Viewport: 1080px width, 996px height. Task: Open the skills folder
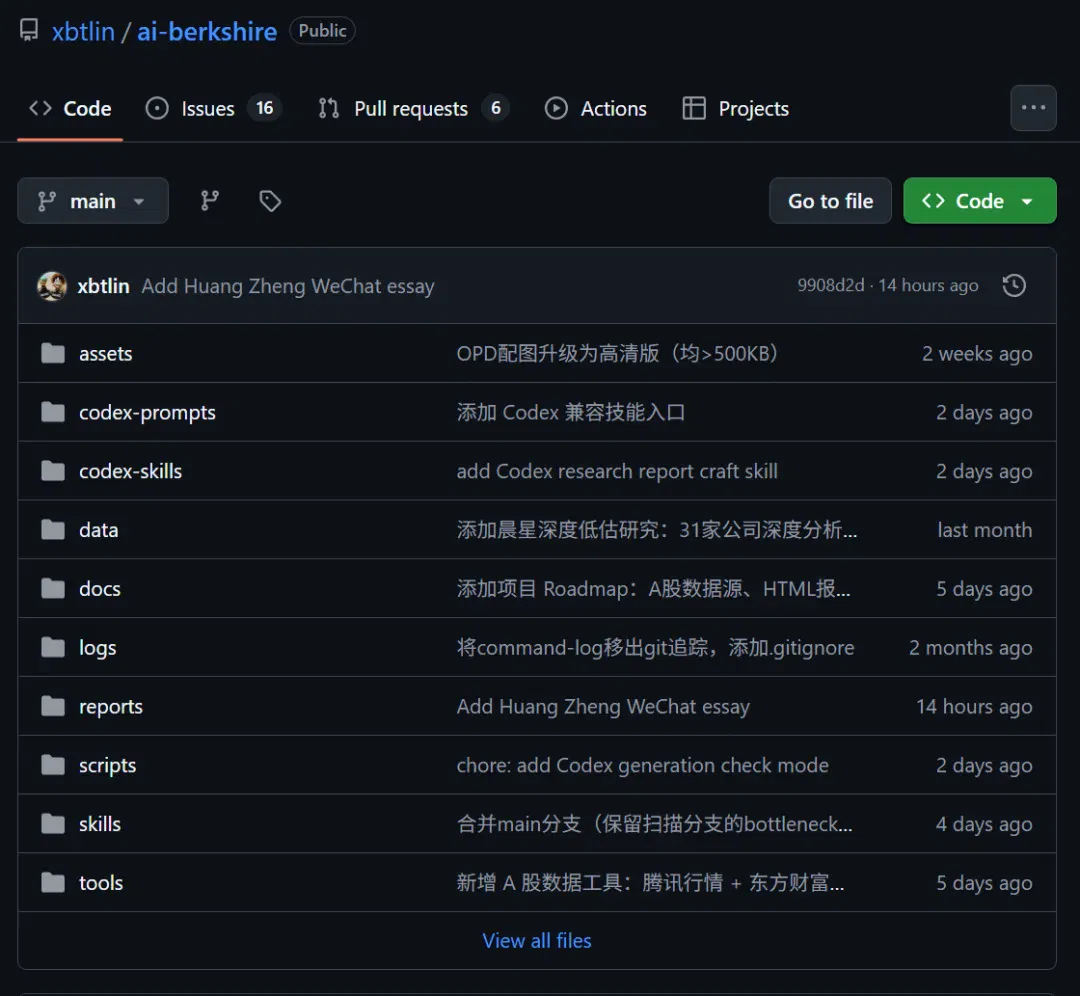coord(100,824)
